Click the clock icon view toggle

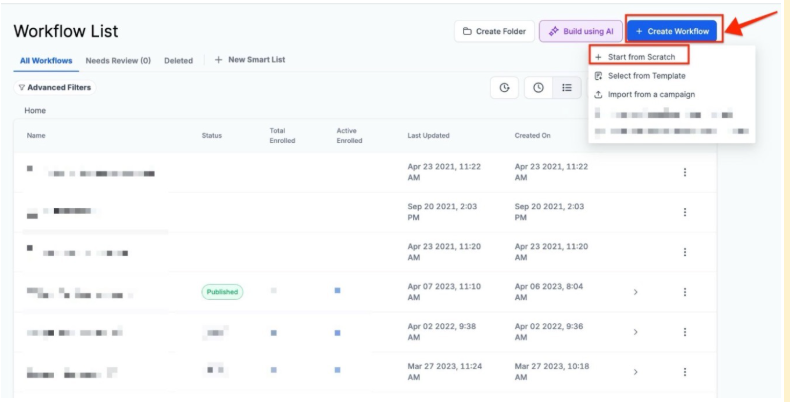[538, 88]
